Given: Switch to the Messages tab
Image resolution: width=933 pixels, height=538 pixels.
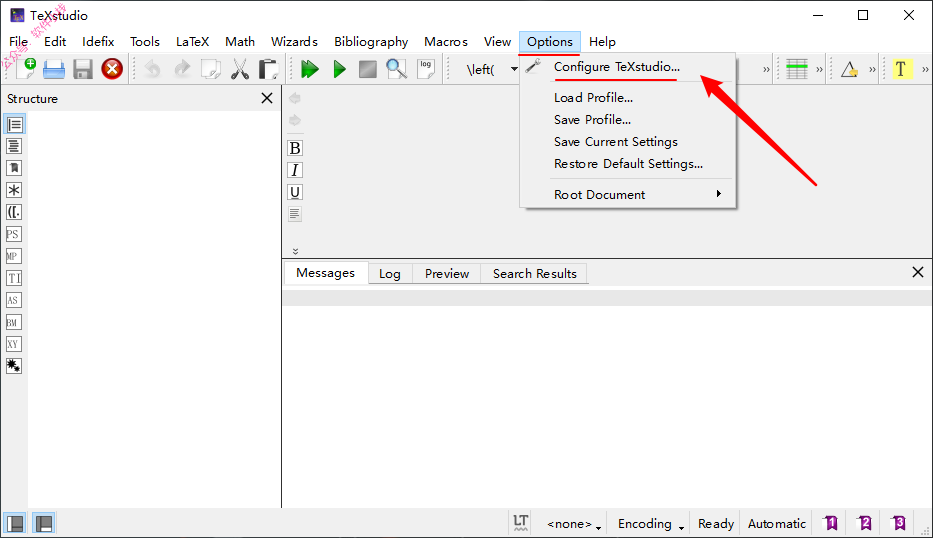Looking at the screenshot, I should [x=325, y=273].
